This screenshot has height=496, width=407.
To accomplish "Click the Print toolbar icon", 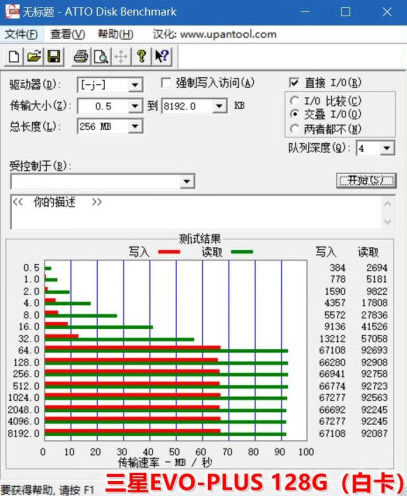I will coord(81,56).
